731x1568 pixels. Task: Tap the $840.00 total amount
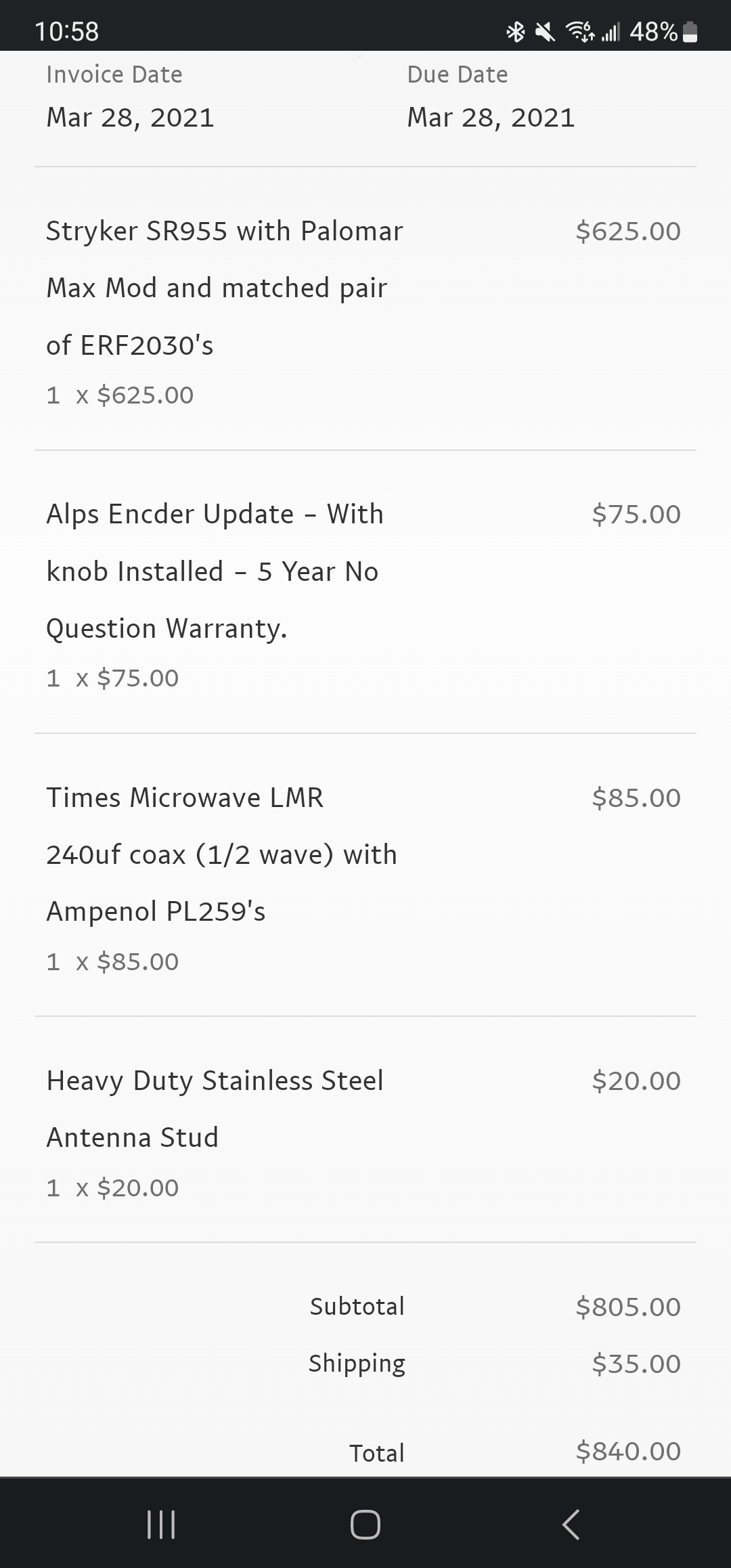[627, 1451]
